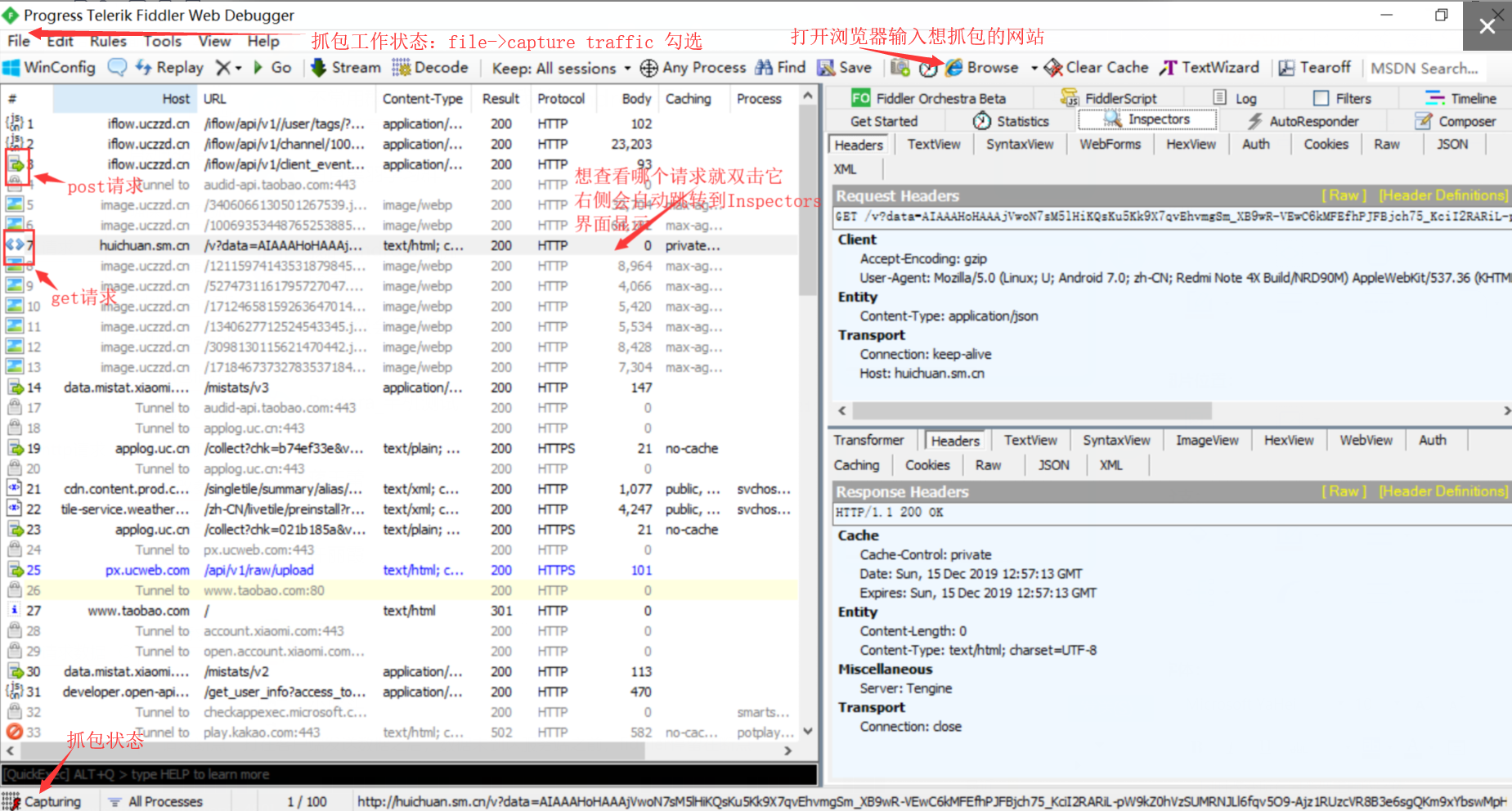Click the red error icon of session 33
This screenshot has width=1512, height=811.
tap(14, 732)
